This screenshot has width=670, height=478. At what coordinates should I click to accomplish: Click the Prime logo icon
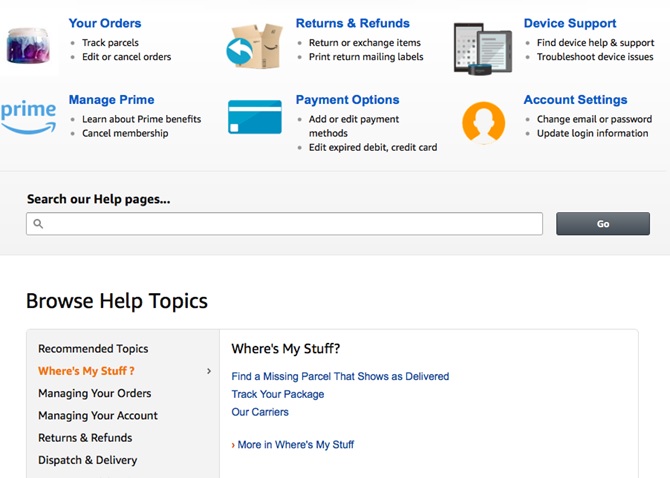click(28, 117)
